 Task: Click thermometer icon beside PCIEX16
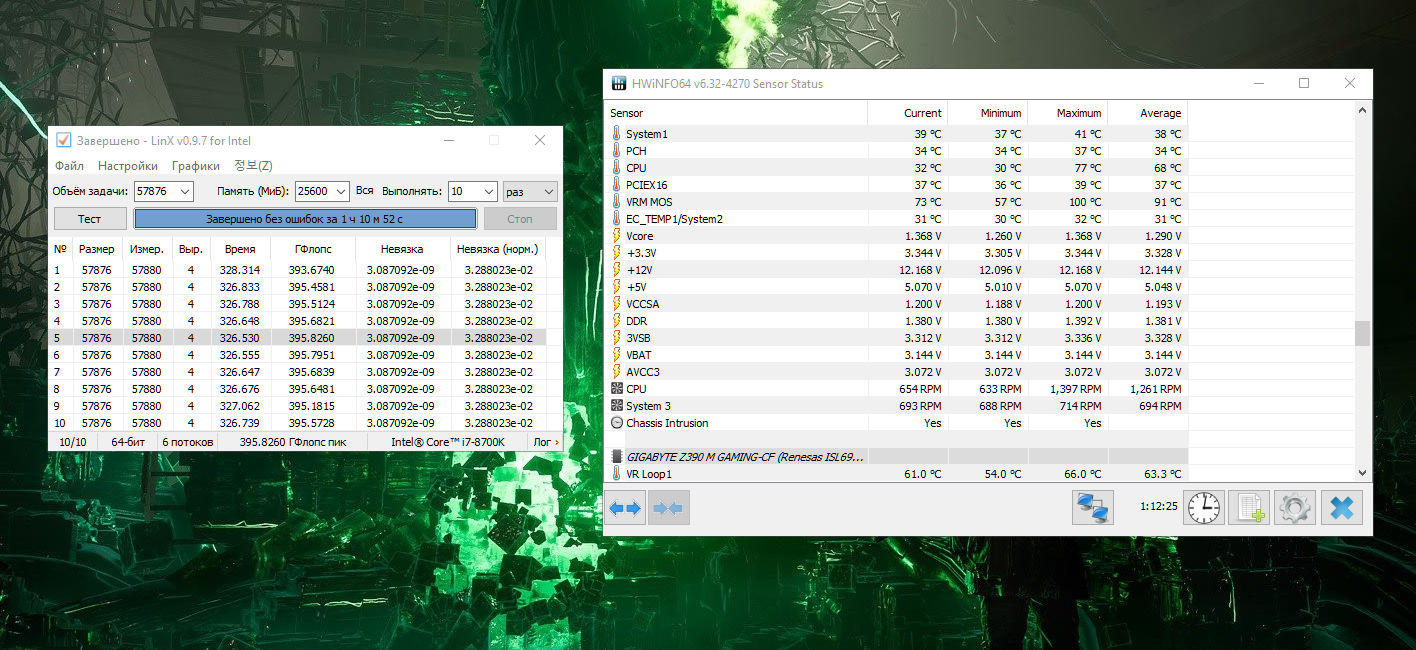click(616, 185)
